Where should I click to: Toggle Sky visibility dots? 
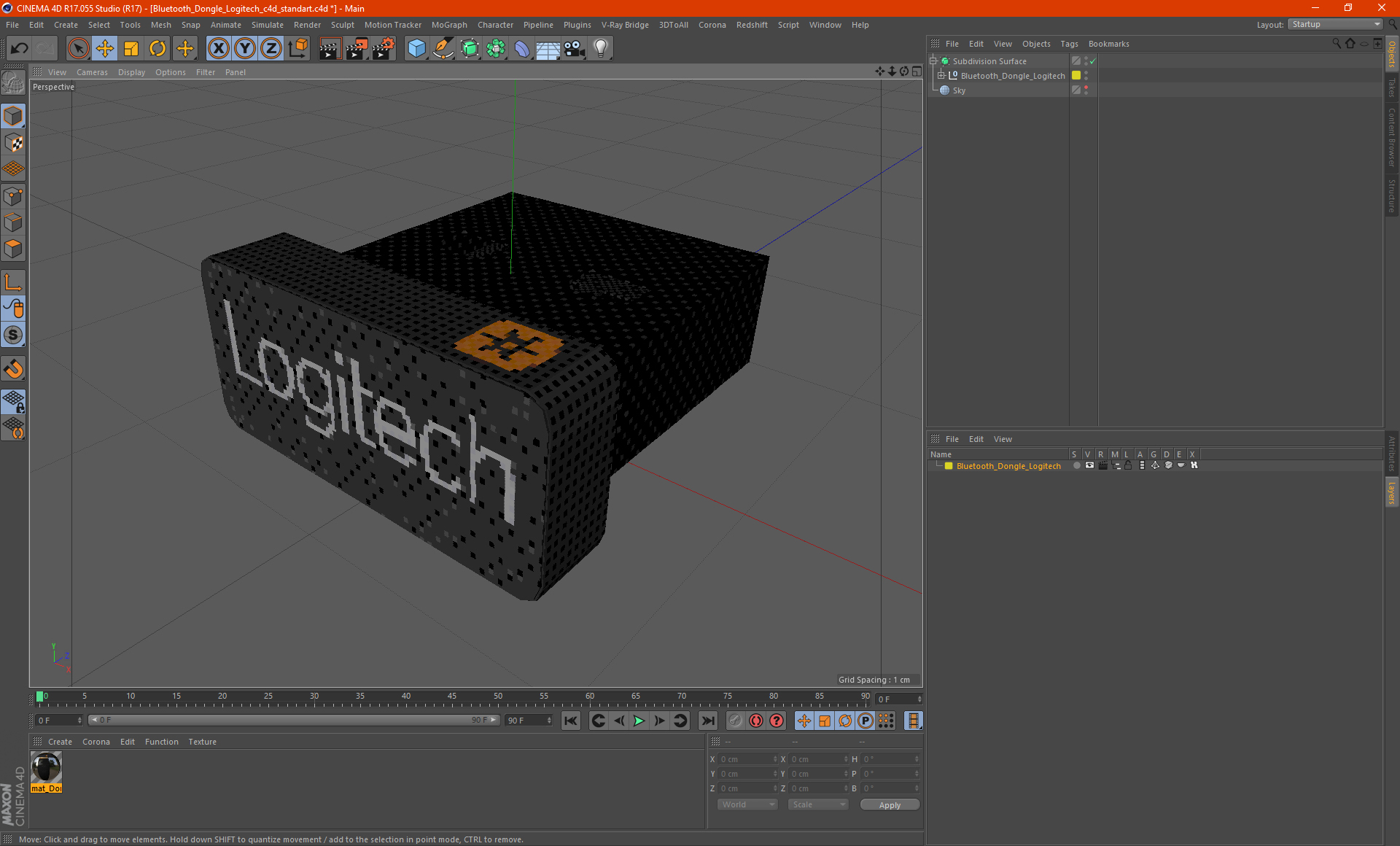click(x=1086, y=90)
